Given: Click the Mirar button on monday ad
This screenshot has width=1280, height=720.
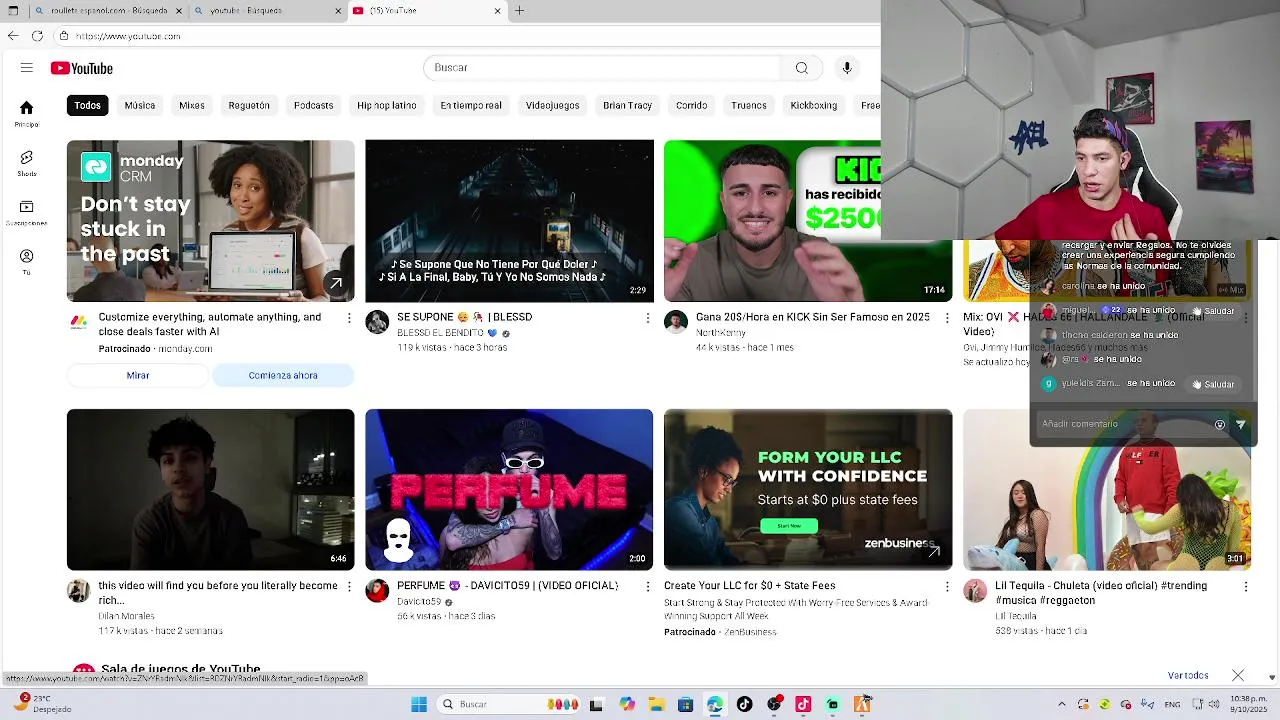Looking at the screenshot, I should 138,376.
